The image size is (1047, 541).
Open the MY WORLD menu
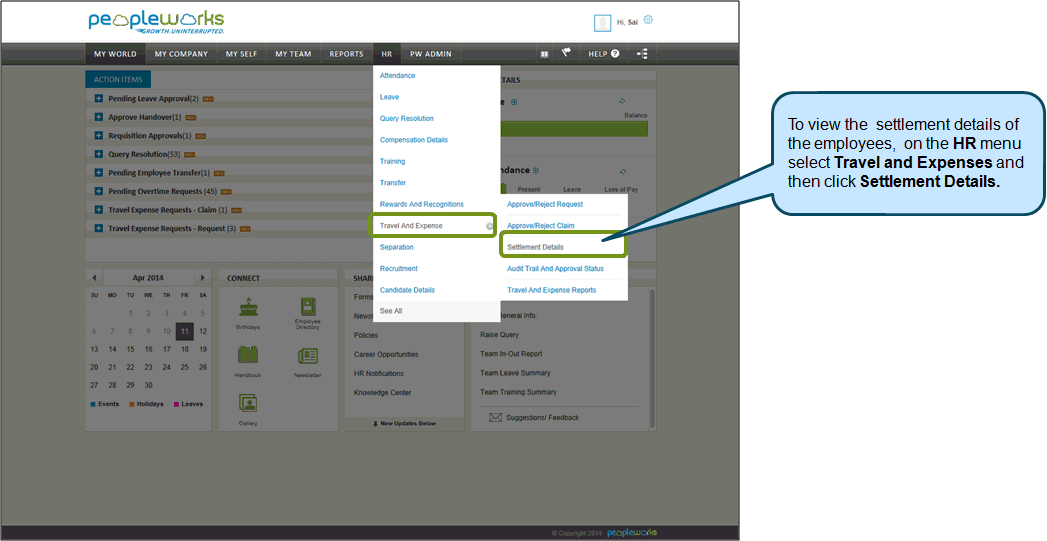click(x=115, y=54)
